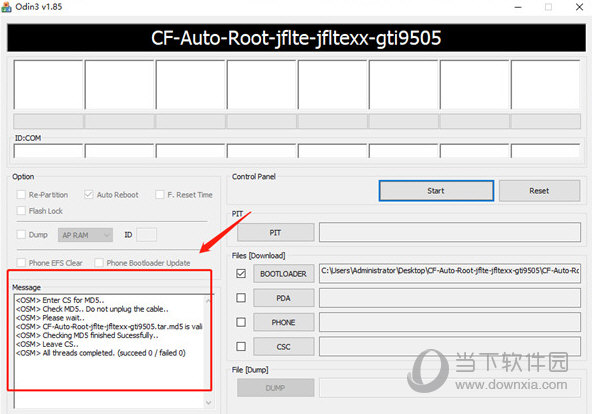592x414 pixels.
Task: Enable the CSC checkbox
Action: pyautogui.click(x=241, y=346)
